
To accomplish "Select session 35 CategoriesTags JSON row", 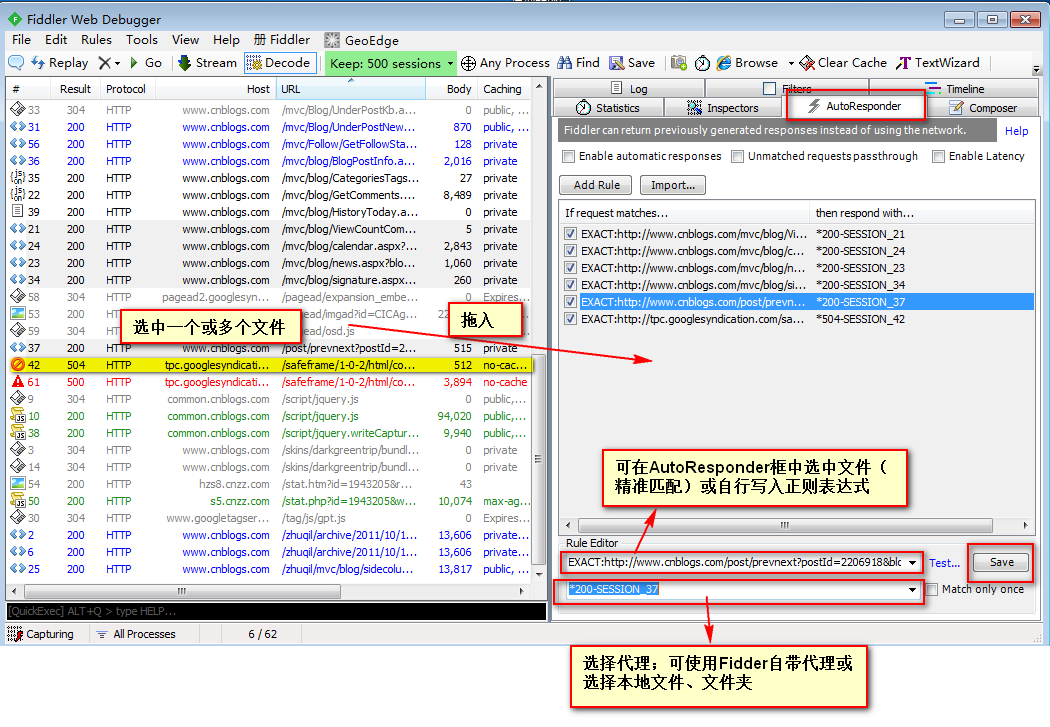I will point(270,178).
